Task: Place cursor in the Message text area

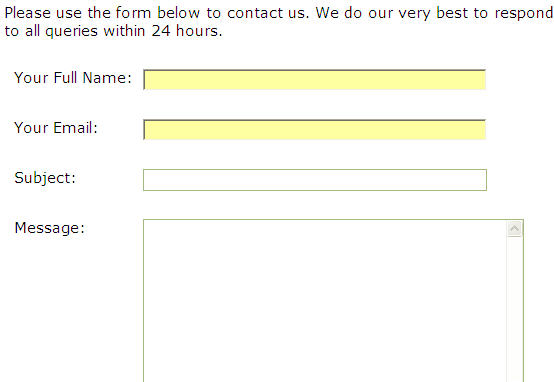Action: click(324, 300)
